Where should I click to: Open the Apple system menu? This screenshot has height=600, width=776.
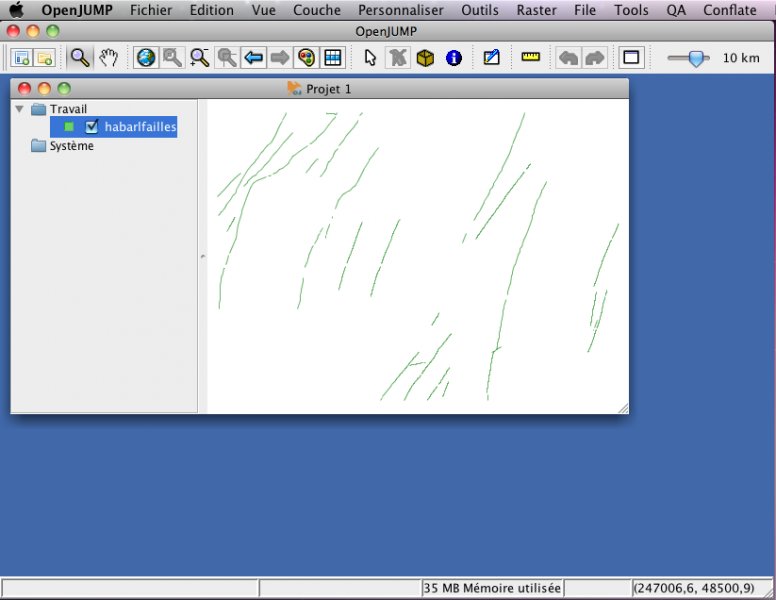click(x=16, y=10)
